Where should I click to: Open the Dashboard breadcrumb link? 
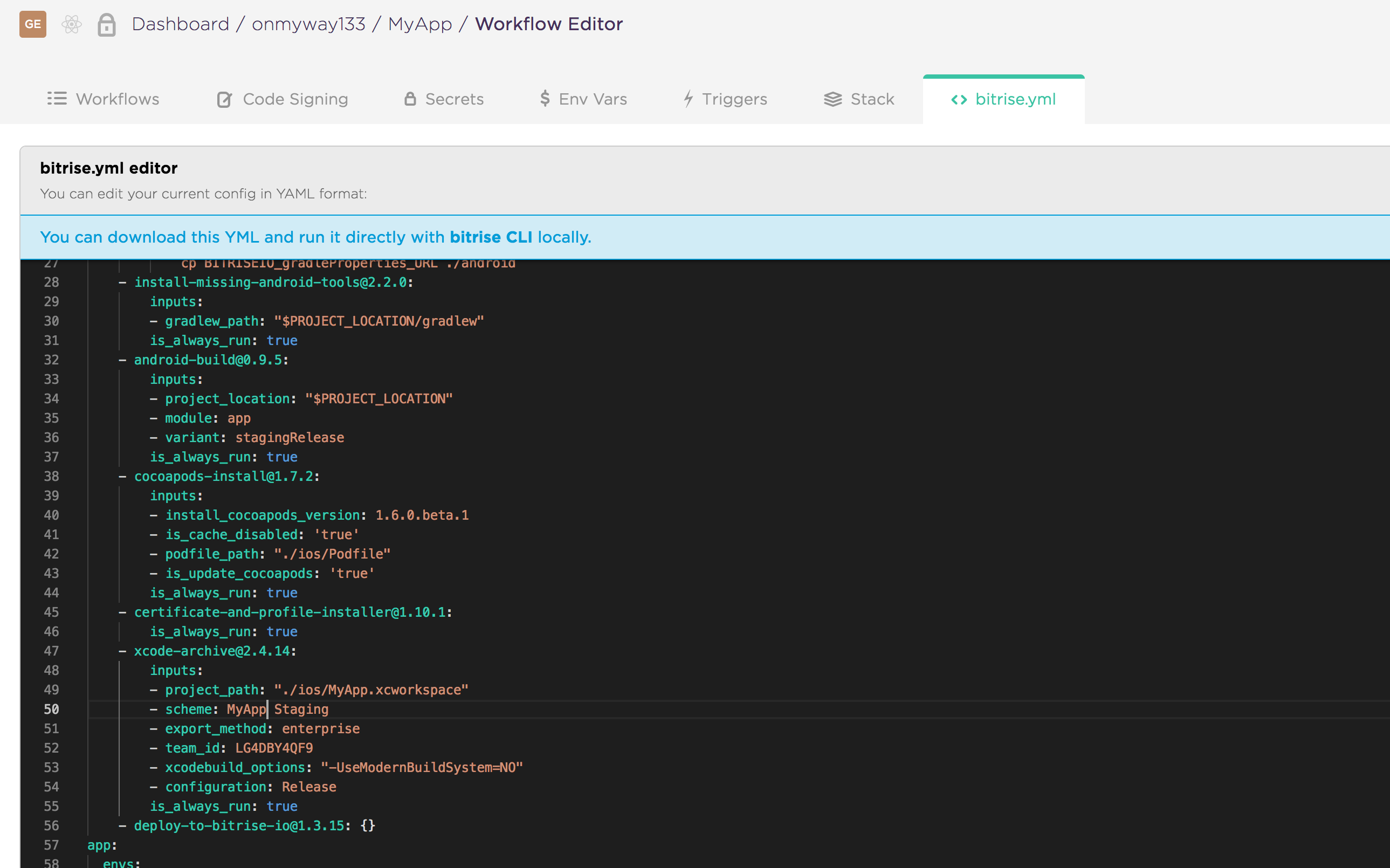180,24
